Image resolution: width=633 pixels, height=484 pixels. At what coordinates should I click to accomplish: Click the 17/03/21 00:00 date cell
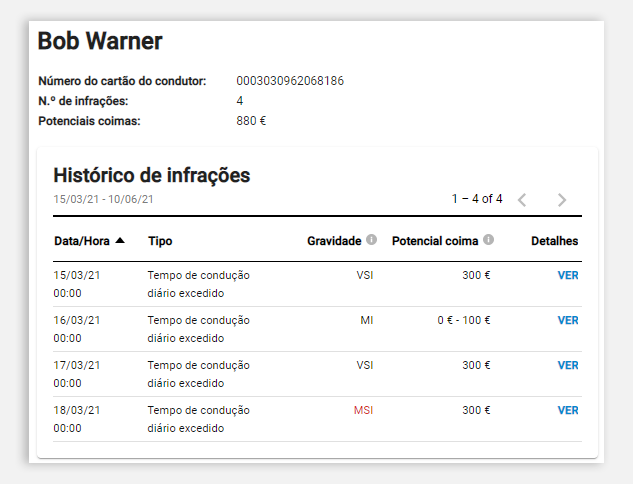(77, 374)
